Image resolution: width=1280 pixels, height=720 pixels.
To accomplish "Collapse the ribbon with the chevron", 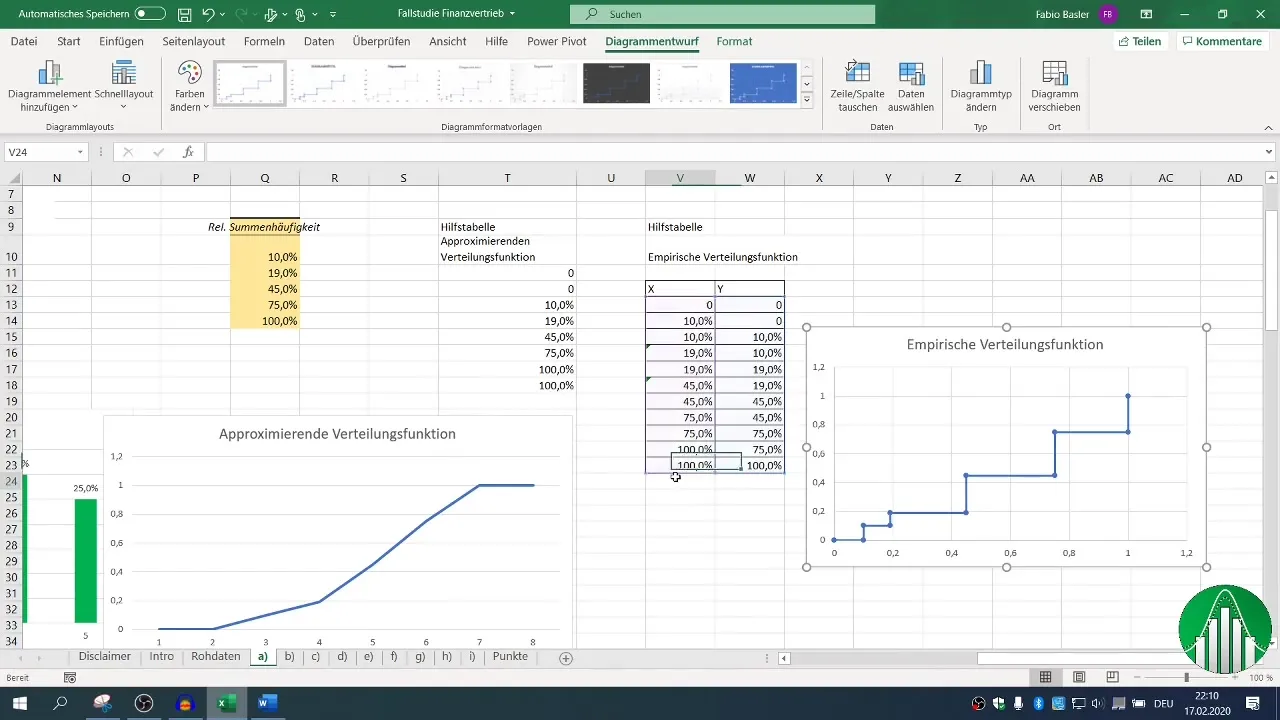I will 1268,128.
